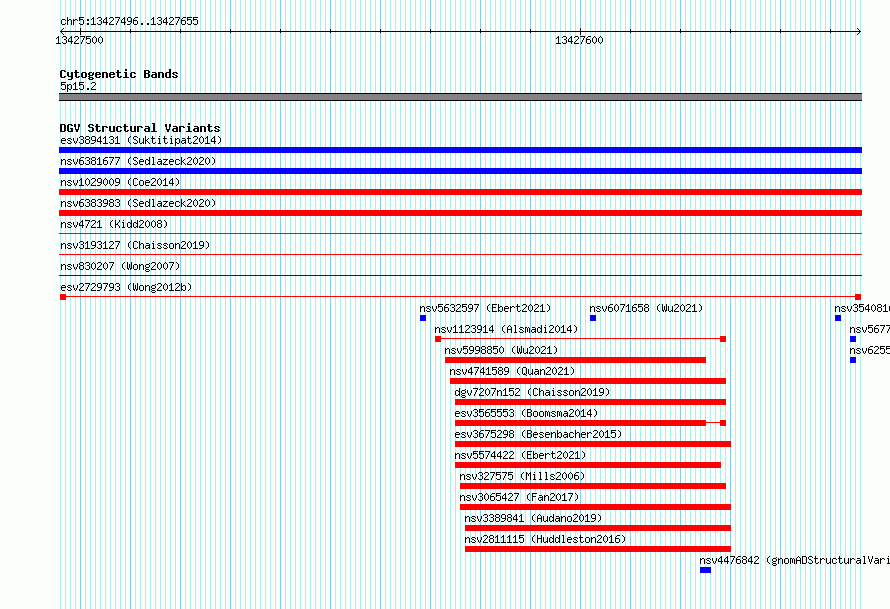Open nsv3065427 (Fan2017) label
Image resolution: width=890 pixels, height=609 pixels.
click(519, 497)
